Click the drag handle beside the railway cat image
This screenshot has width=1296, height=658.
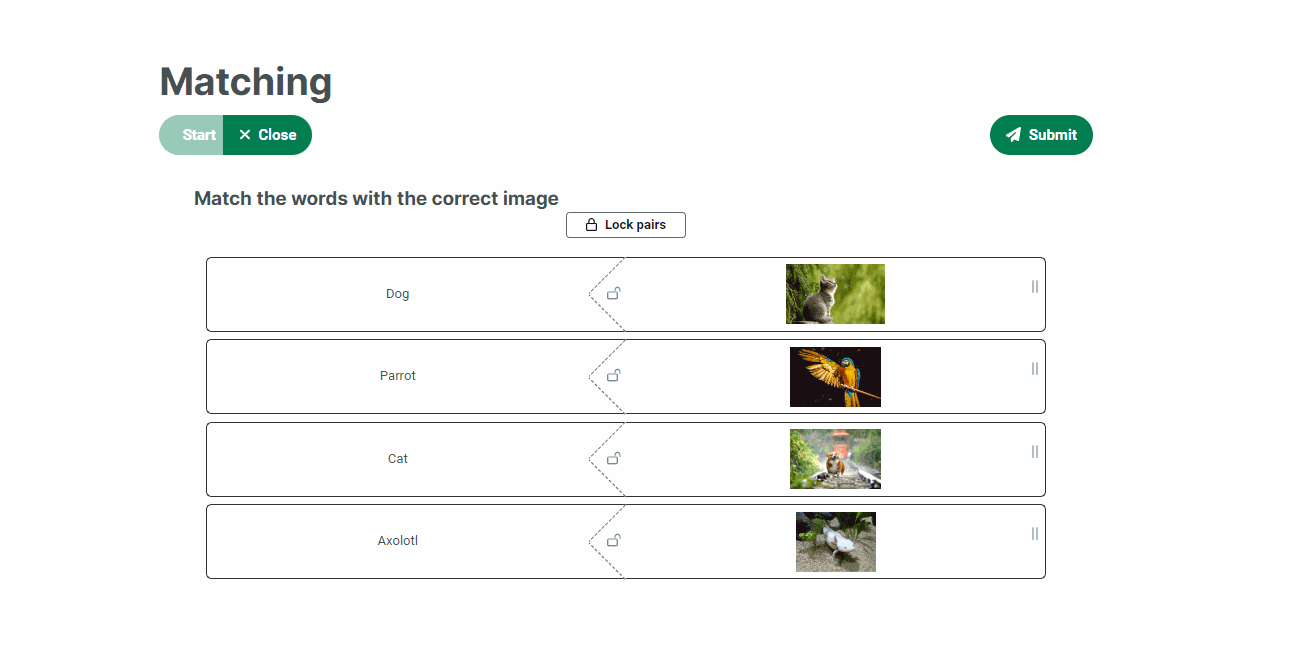(1034, 452)
